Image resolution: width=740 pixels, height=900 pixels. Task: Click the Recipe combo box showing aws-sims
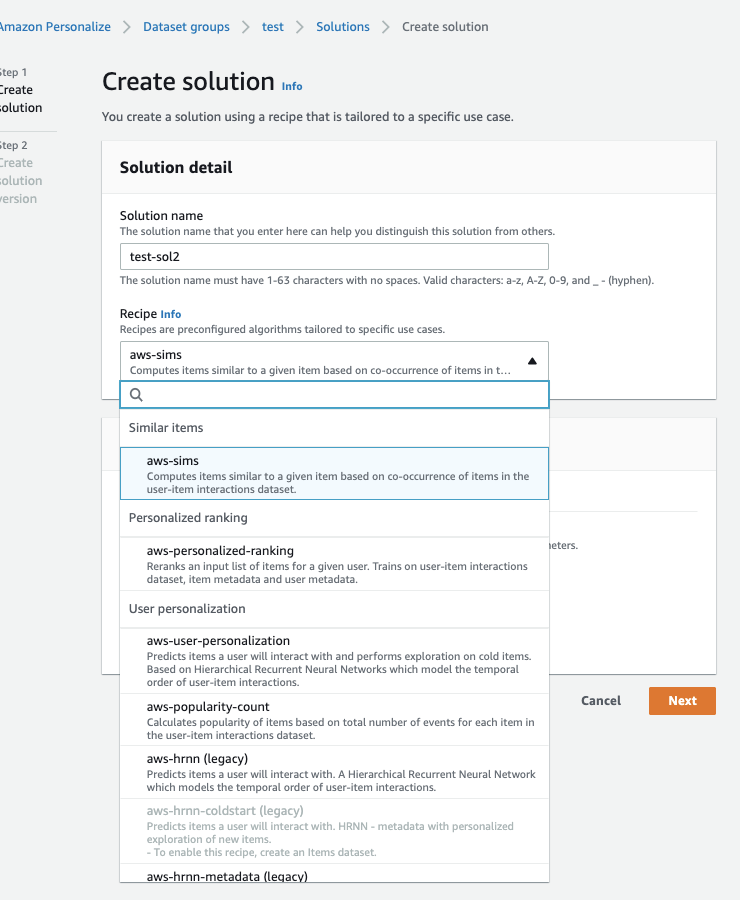(x=320, y=361)
